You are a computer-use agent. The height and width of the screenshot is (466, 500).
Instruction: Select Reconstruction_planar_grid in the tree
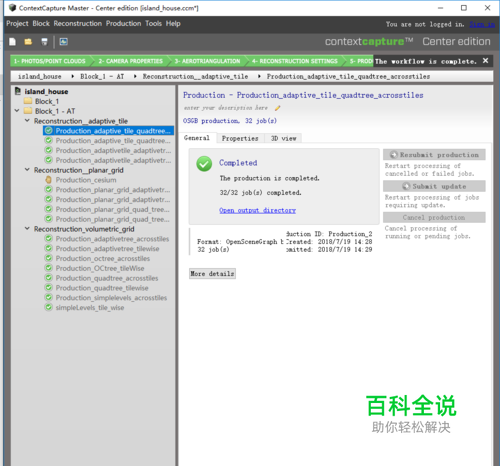tap(79, 170)
